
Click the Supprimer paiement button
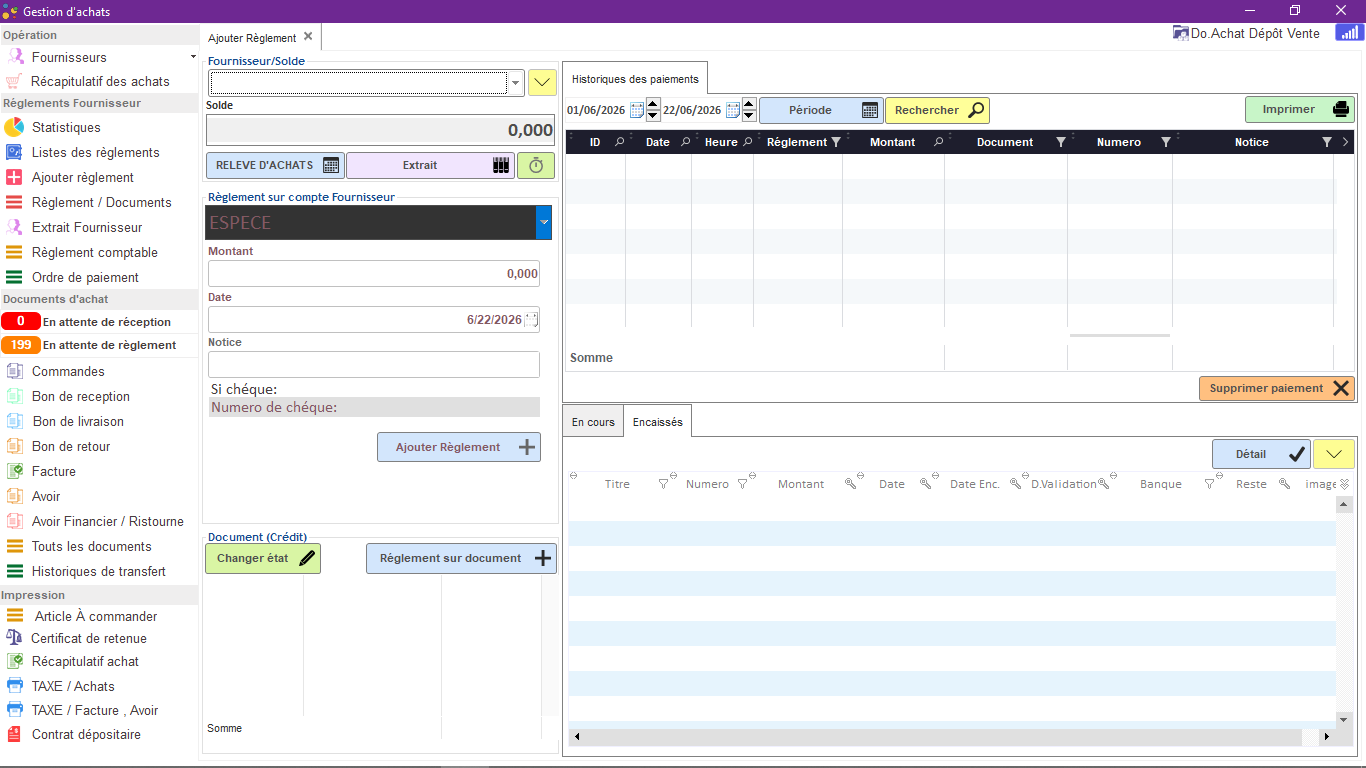pos(1277,388)
